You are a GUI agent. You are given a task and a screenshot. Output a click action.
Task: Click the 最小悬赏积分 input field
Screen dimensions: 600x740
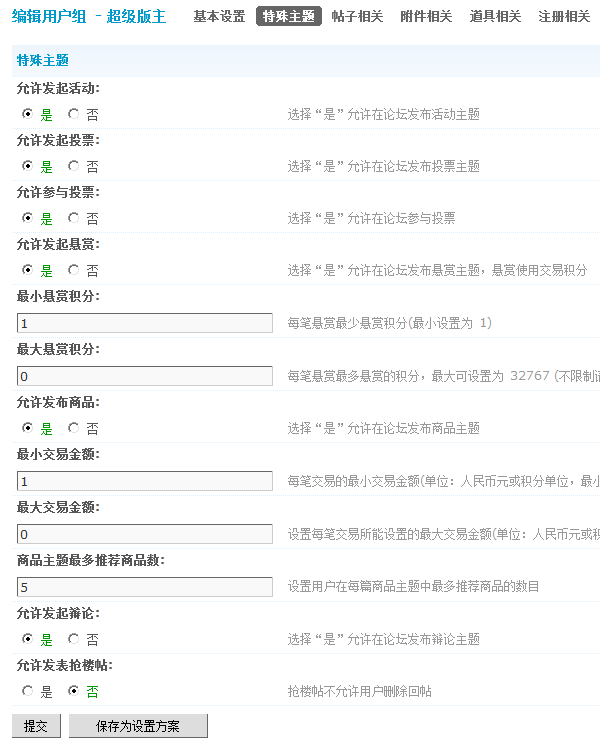point(145,323)
